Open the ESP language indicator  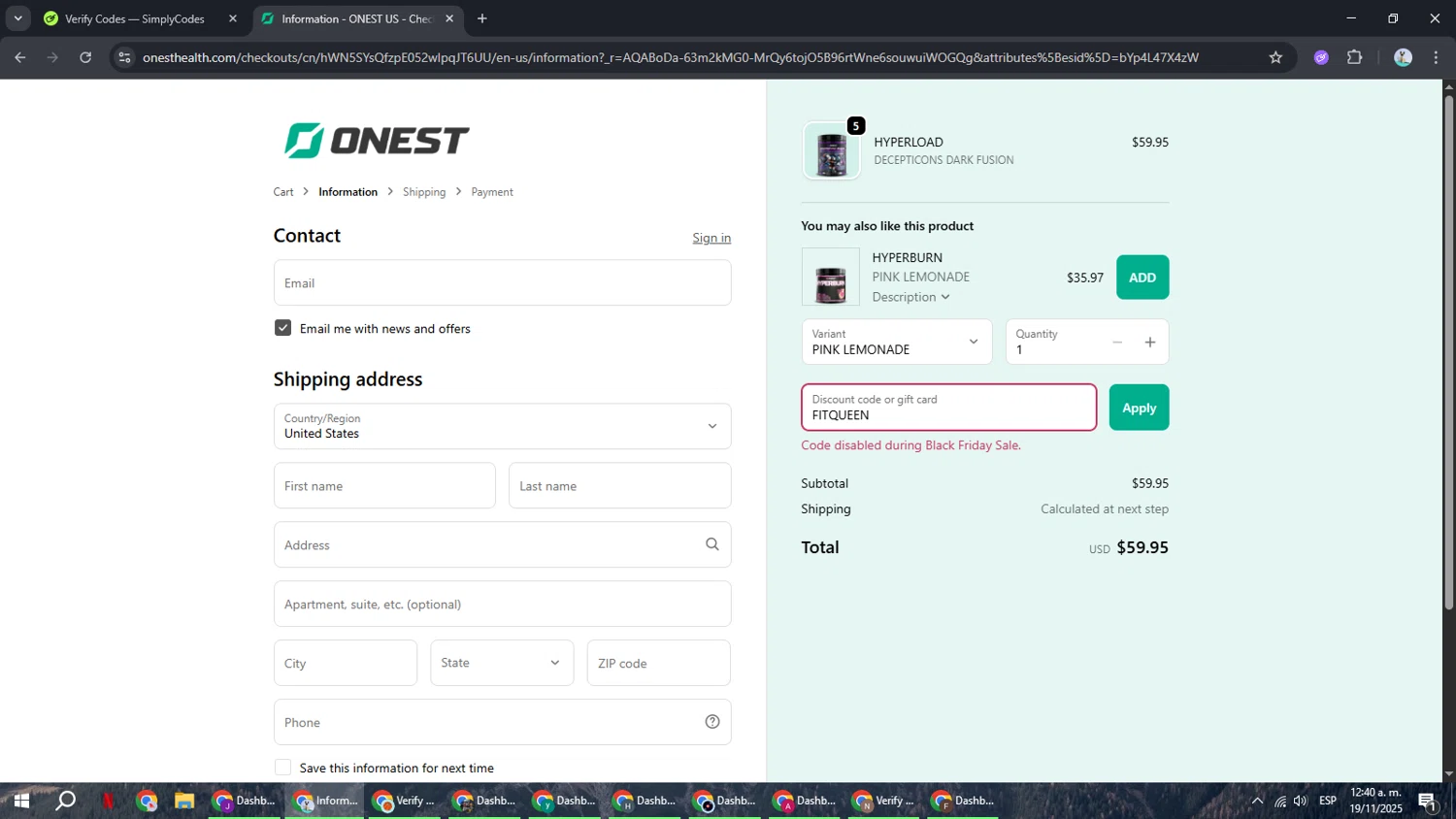coord(1328,801)
